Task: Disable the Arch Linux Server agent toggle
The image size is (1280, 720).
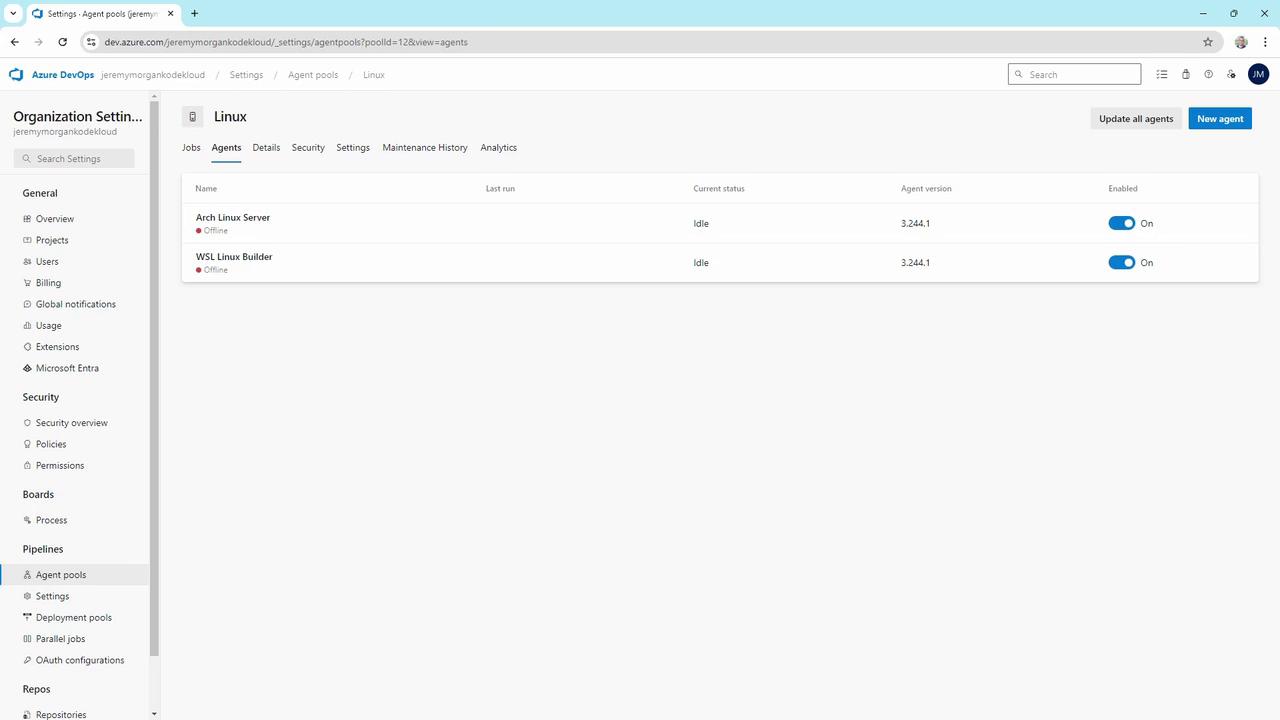Action: 1122,223
